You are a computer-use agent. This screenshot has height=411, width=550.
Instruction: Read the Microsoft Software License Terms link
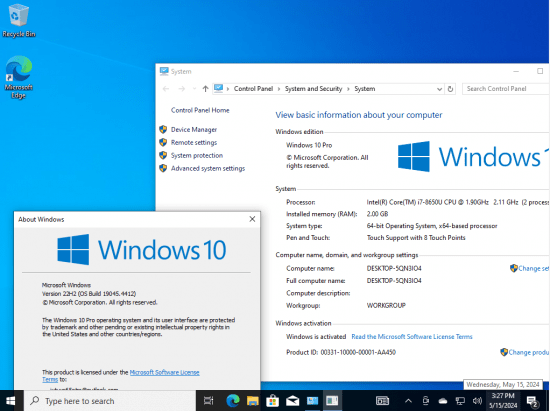[412, 337]
